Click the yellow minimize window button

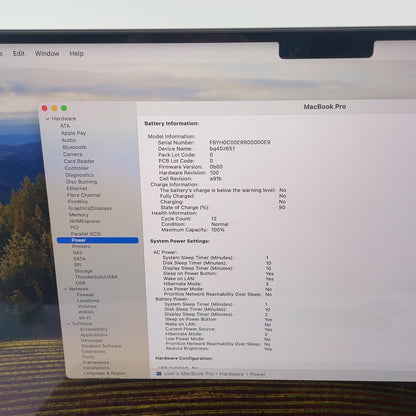point(54,108)
